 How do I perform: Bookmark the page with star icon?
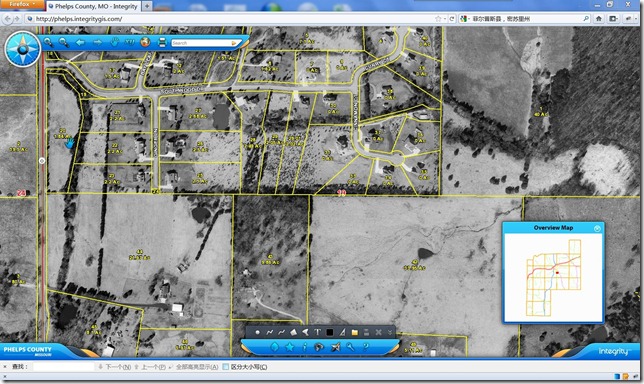pos(438,19)
